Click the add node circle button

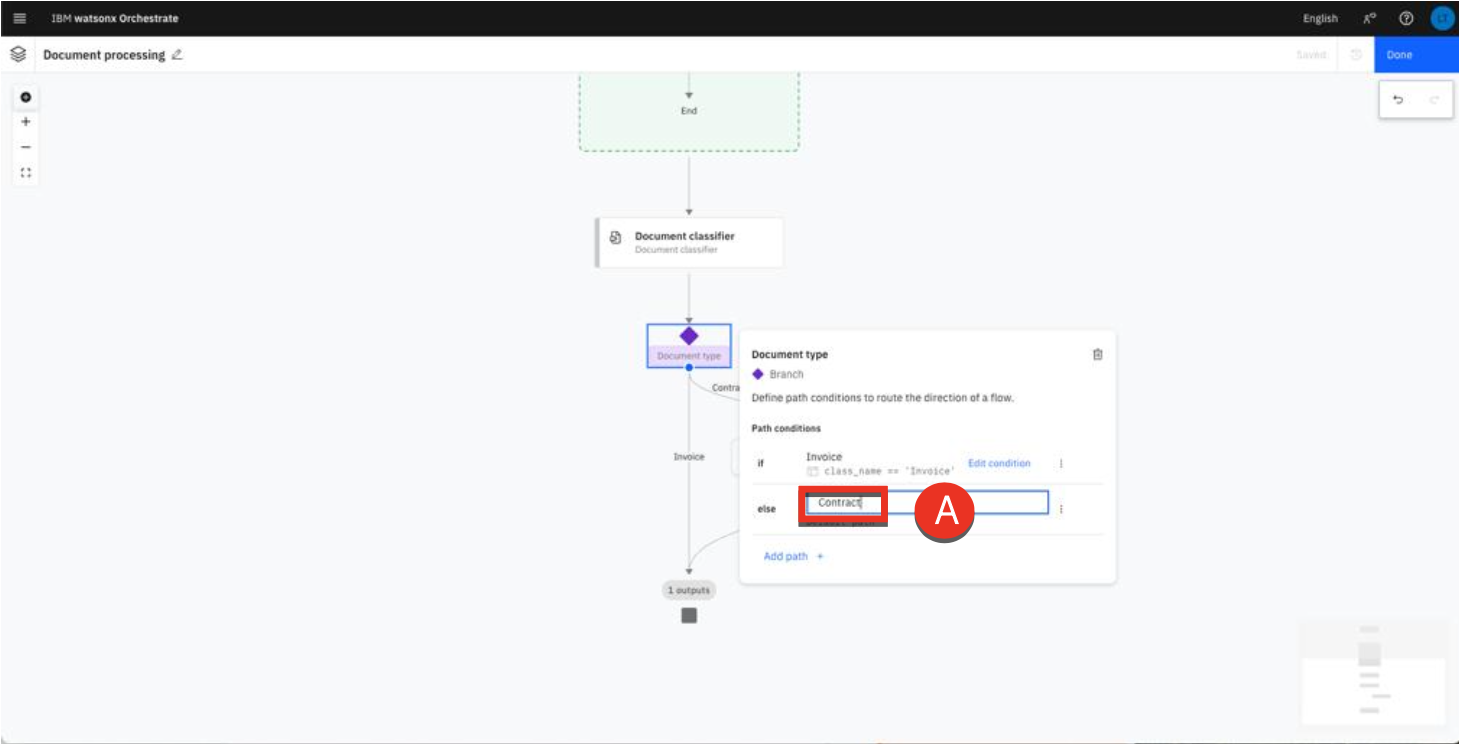pyautogui.click(x=26, y=97)
